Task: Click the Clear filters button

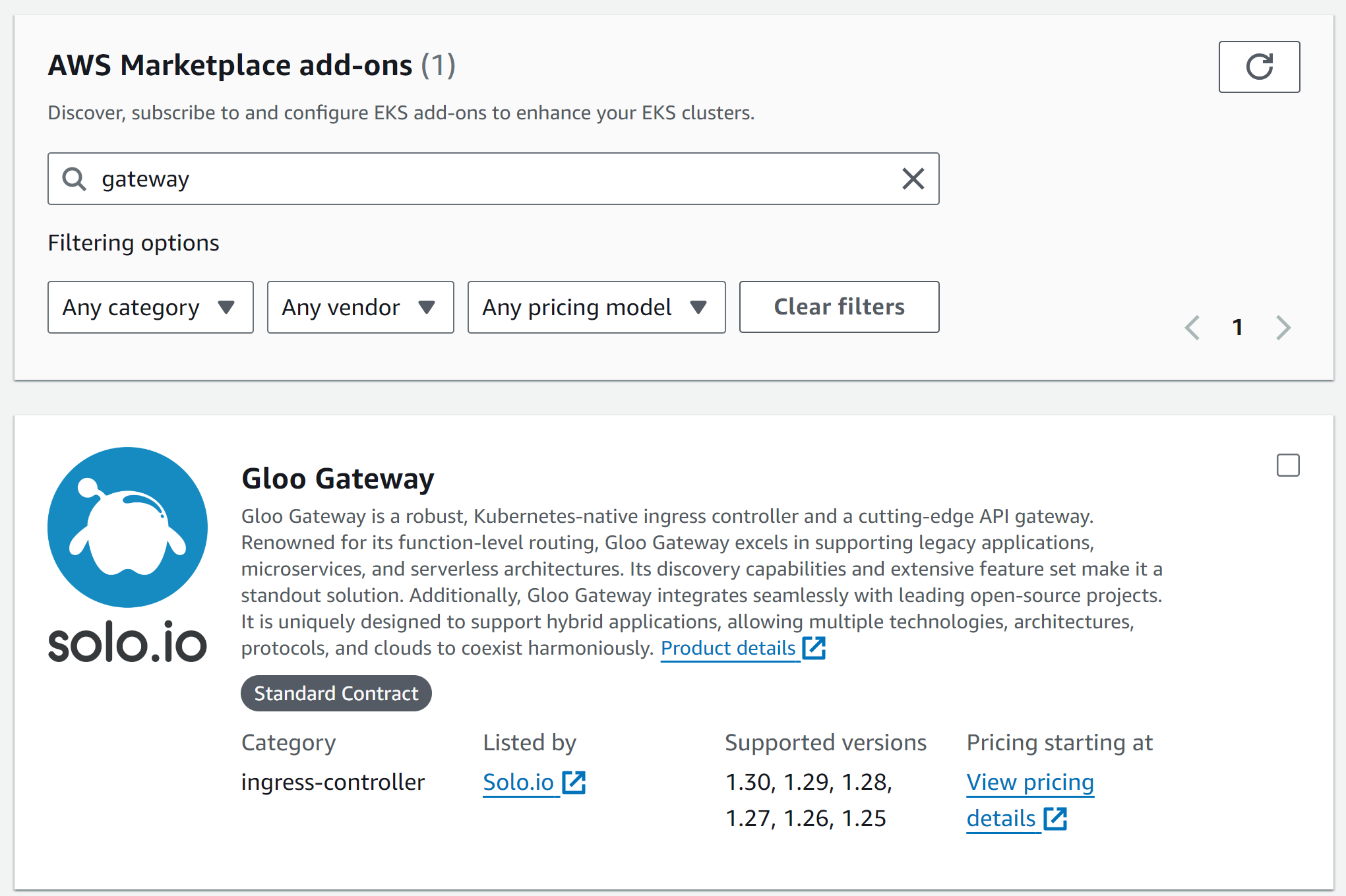Action: click(x=838, y=307)
